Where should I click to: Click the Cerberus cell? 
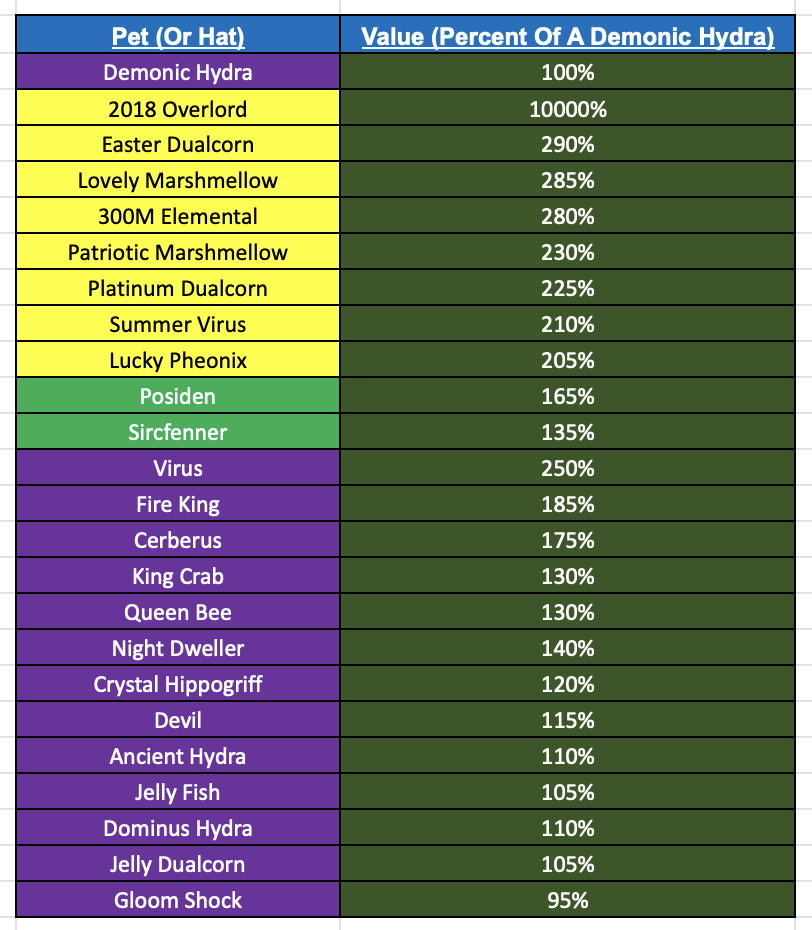click(x=178, y=541)
